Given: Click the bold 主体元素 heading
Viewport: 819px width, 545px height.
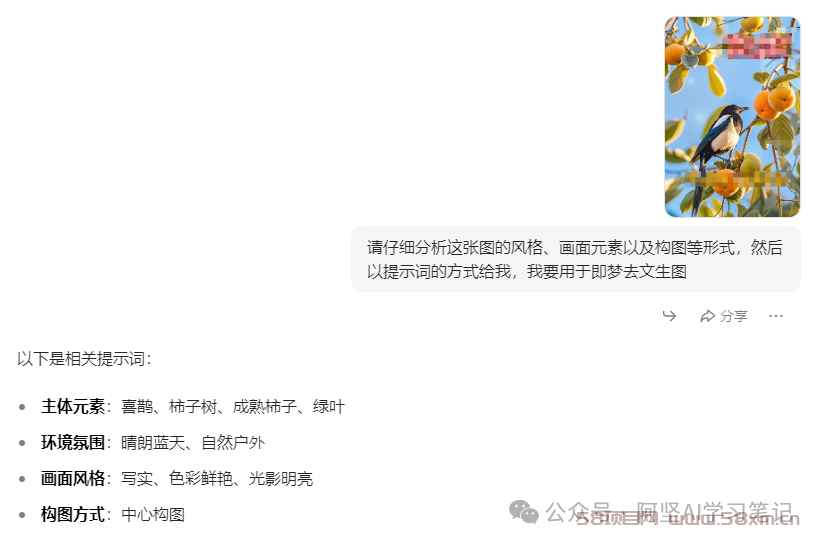Looking at the screenshot, I should click(x=73, y=407).
